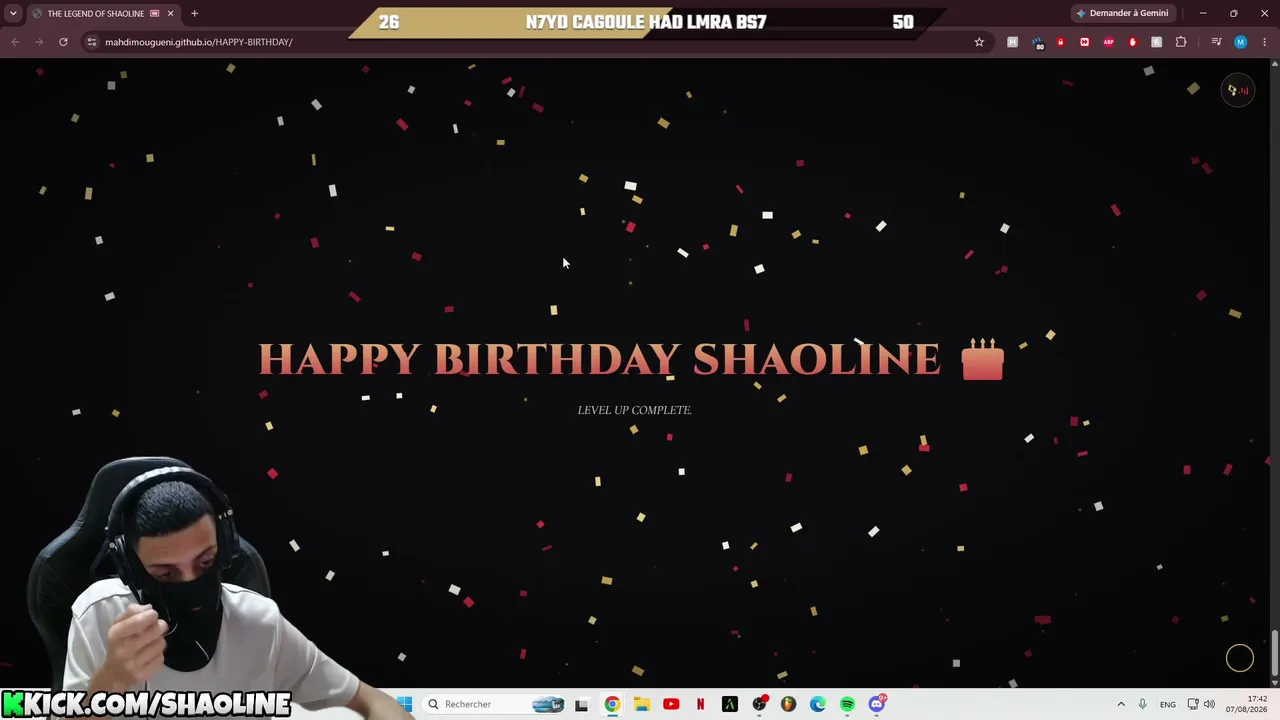Open the red padlock extension
The width and height of the screenshot is (1280, 720).
point(1061,42)
